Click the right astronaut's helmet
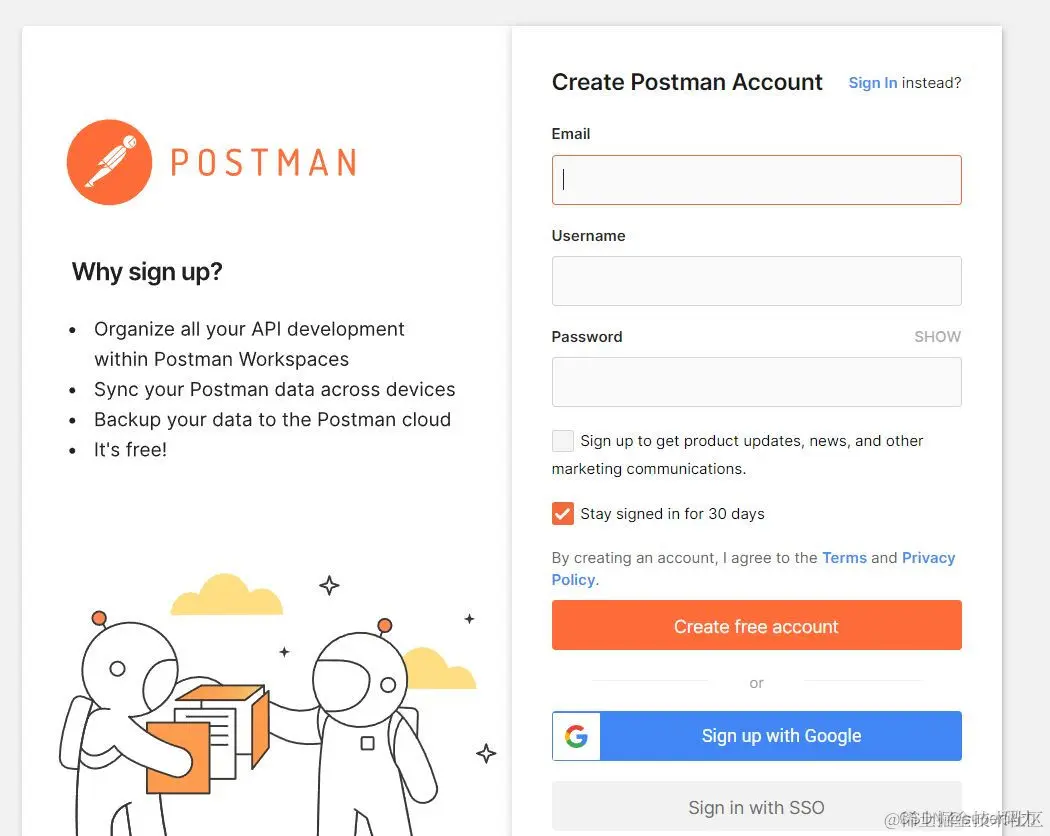Image resolution: width=1050 pixels, height=836 pixels. [360, 680]
